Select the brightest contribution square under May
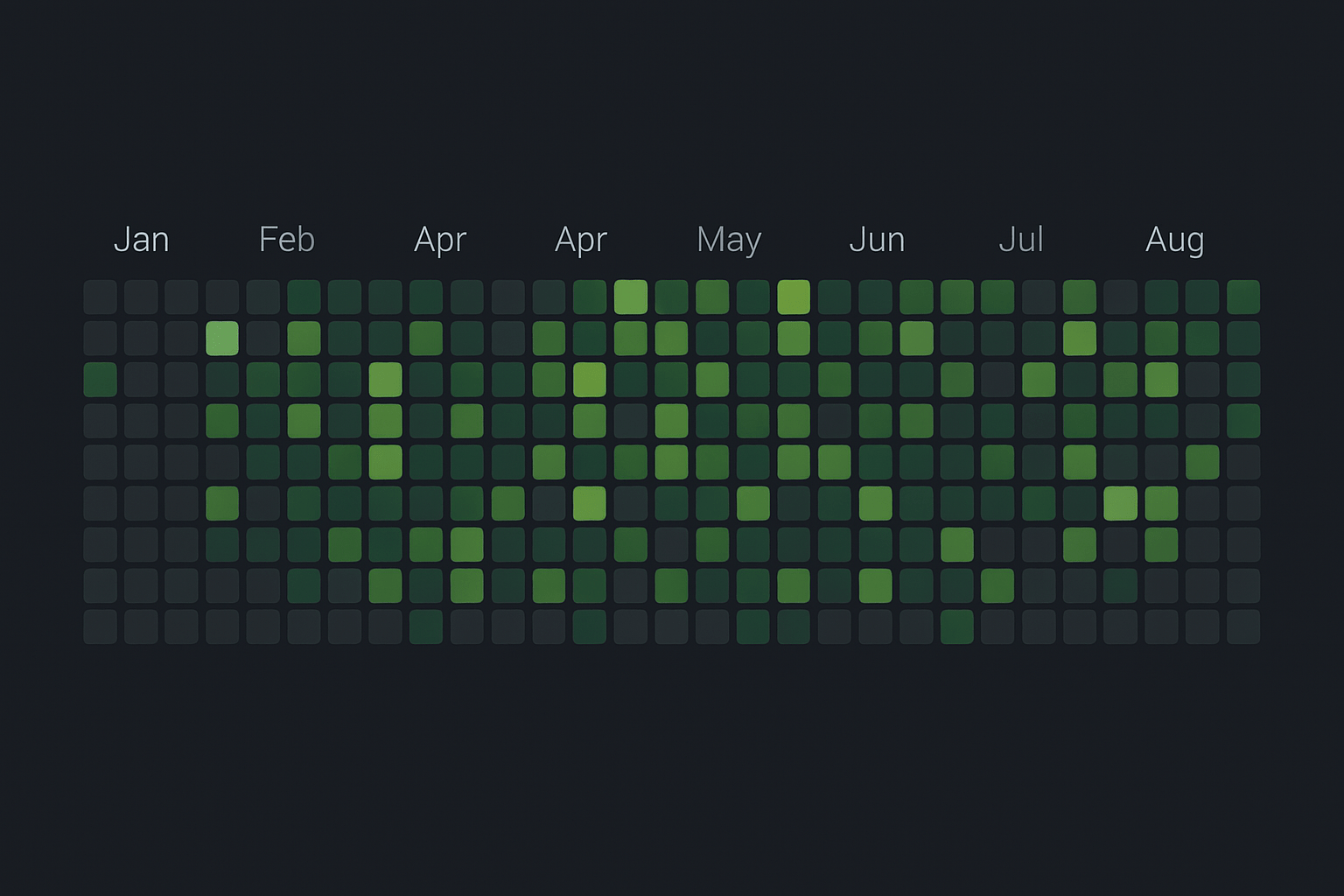Screen dimensions: 1344x896 click(794, 297)
